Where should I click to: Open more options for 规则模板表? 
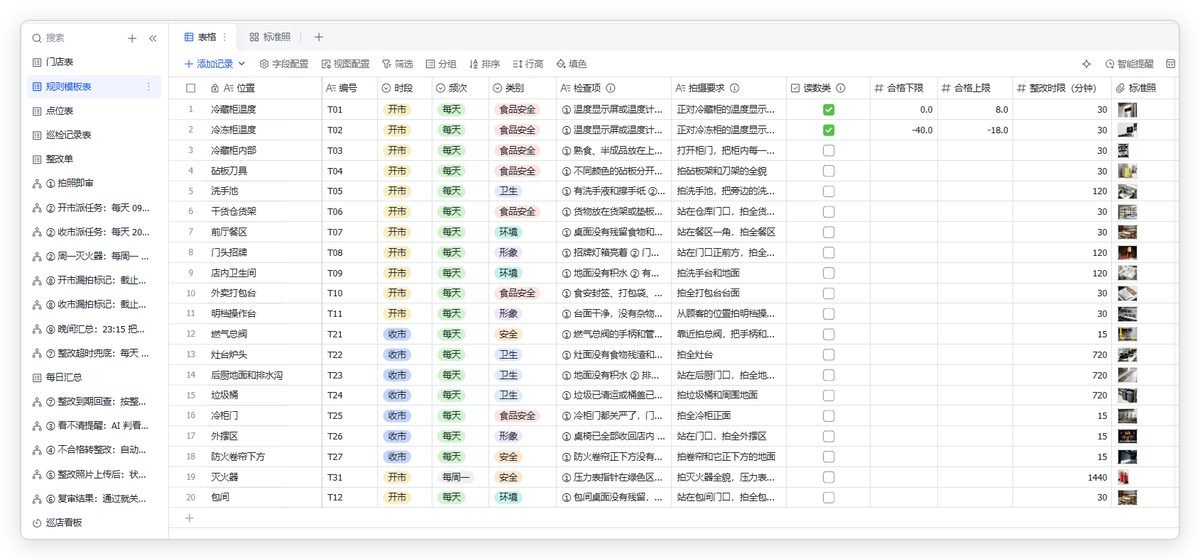pyautogui.click(x=149, y=87)
